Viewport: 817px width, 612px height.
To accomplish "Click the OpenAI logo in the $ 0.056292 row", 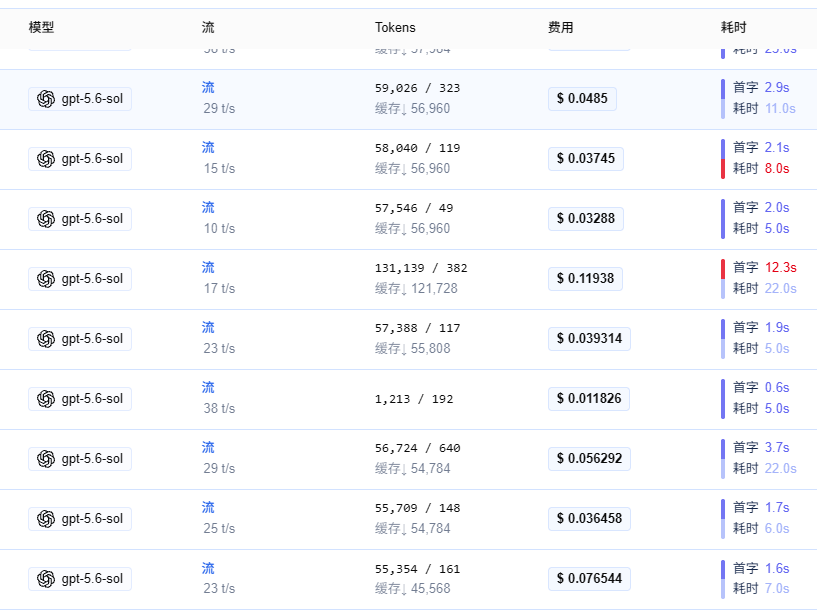I will tap(46, 459).
